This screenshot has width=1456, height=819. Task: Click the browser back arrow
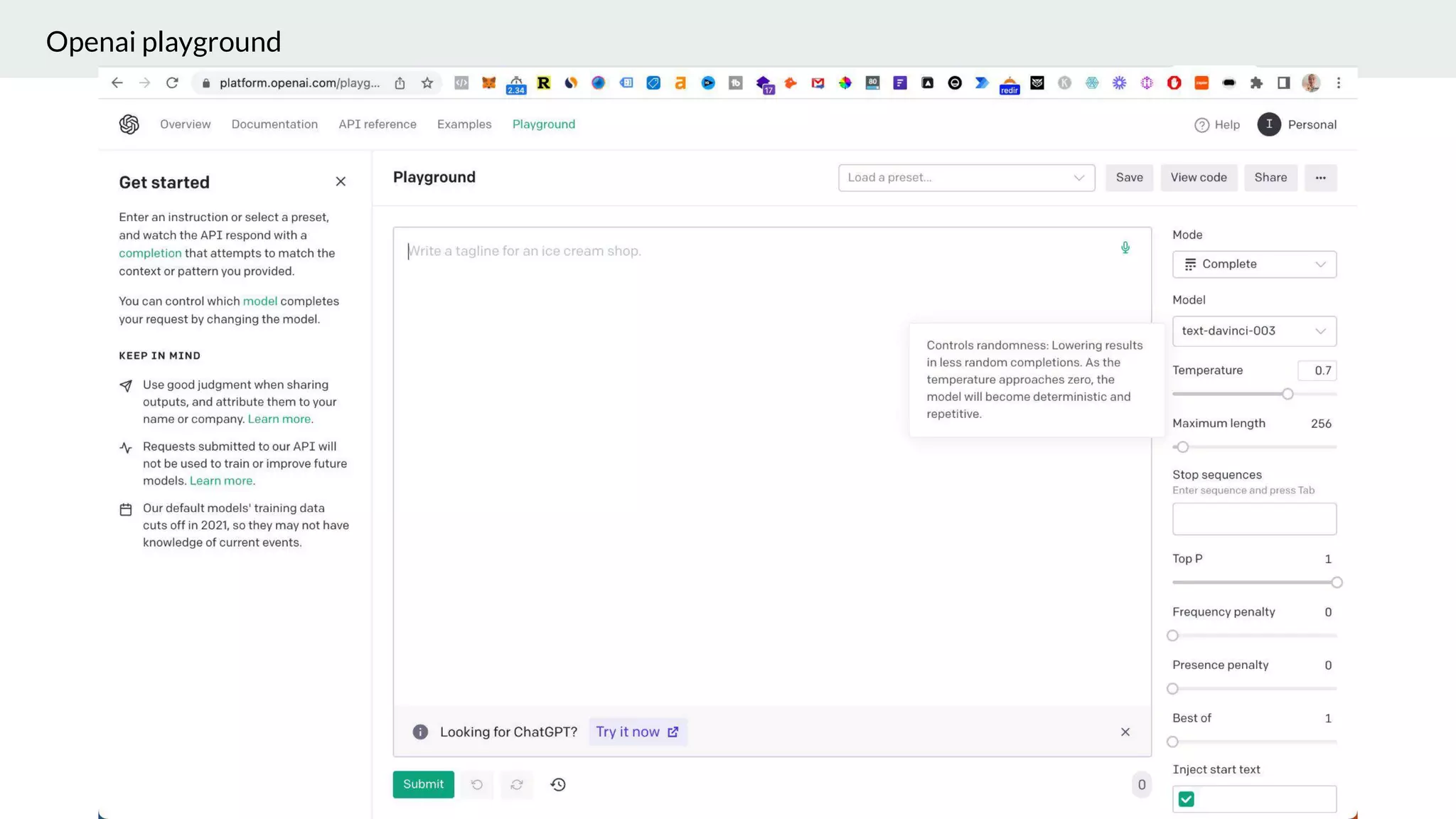coord(117,83)
